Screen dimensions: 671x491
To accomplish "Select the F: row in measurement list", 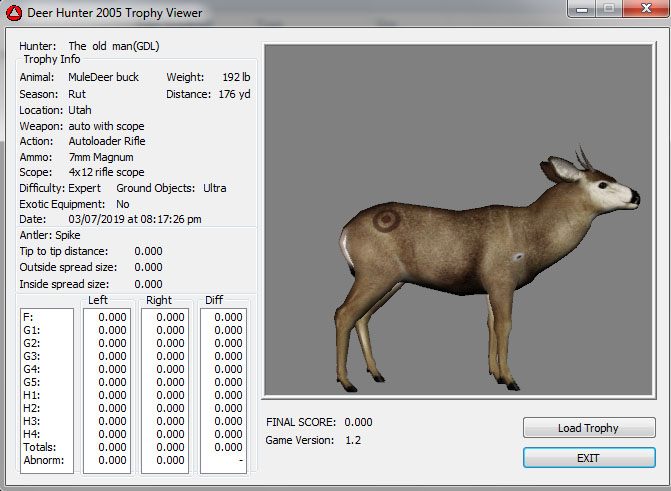I will click(28, 318).
